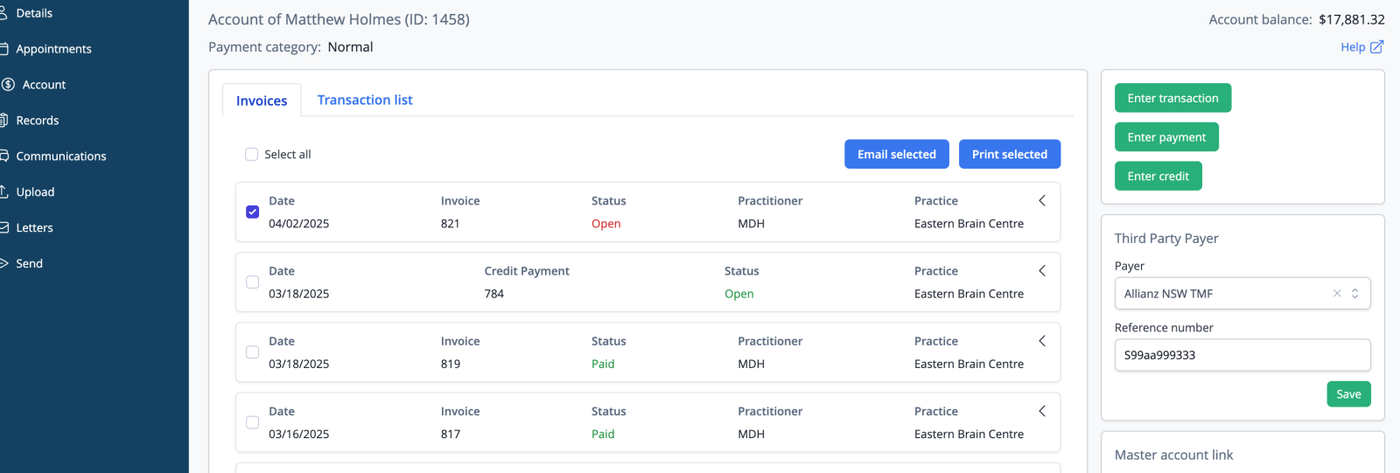The height and width of the screenshot is (473, 1400).
Task: Click the Communications chat icon
Action: pos(3,156)
